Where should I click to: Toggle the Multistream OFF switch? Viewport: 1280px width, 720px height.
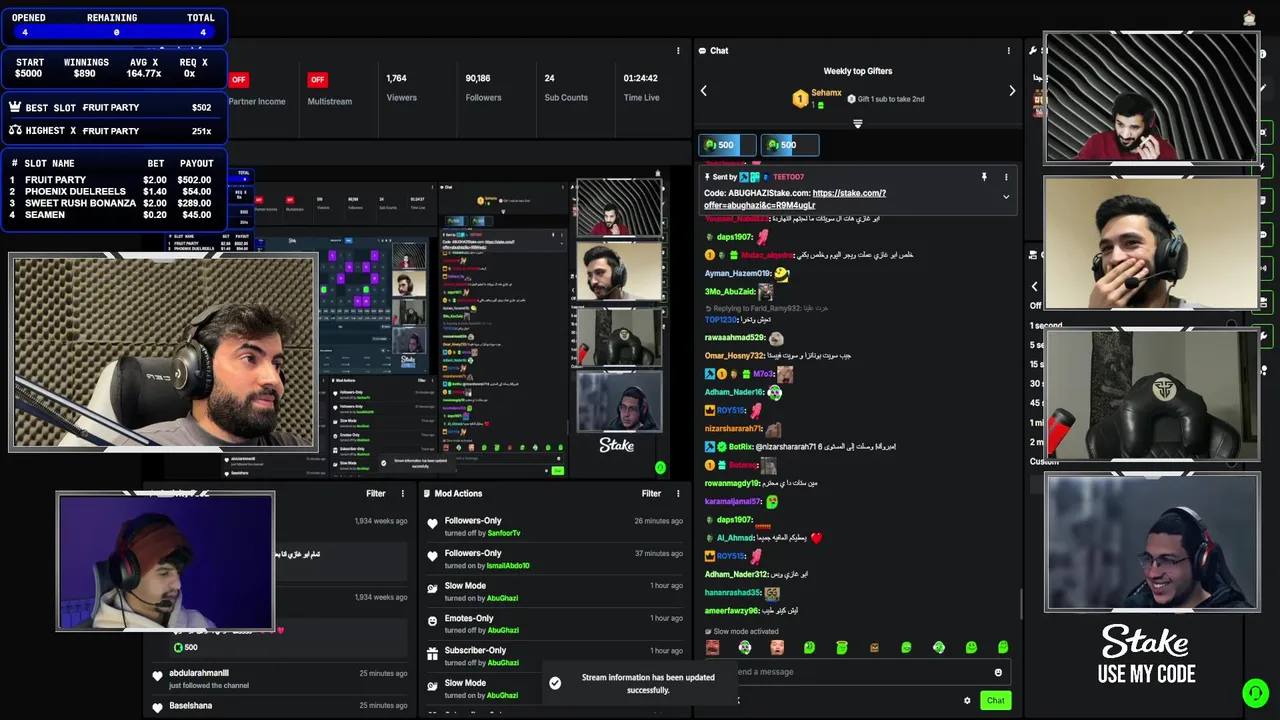317,79
